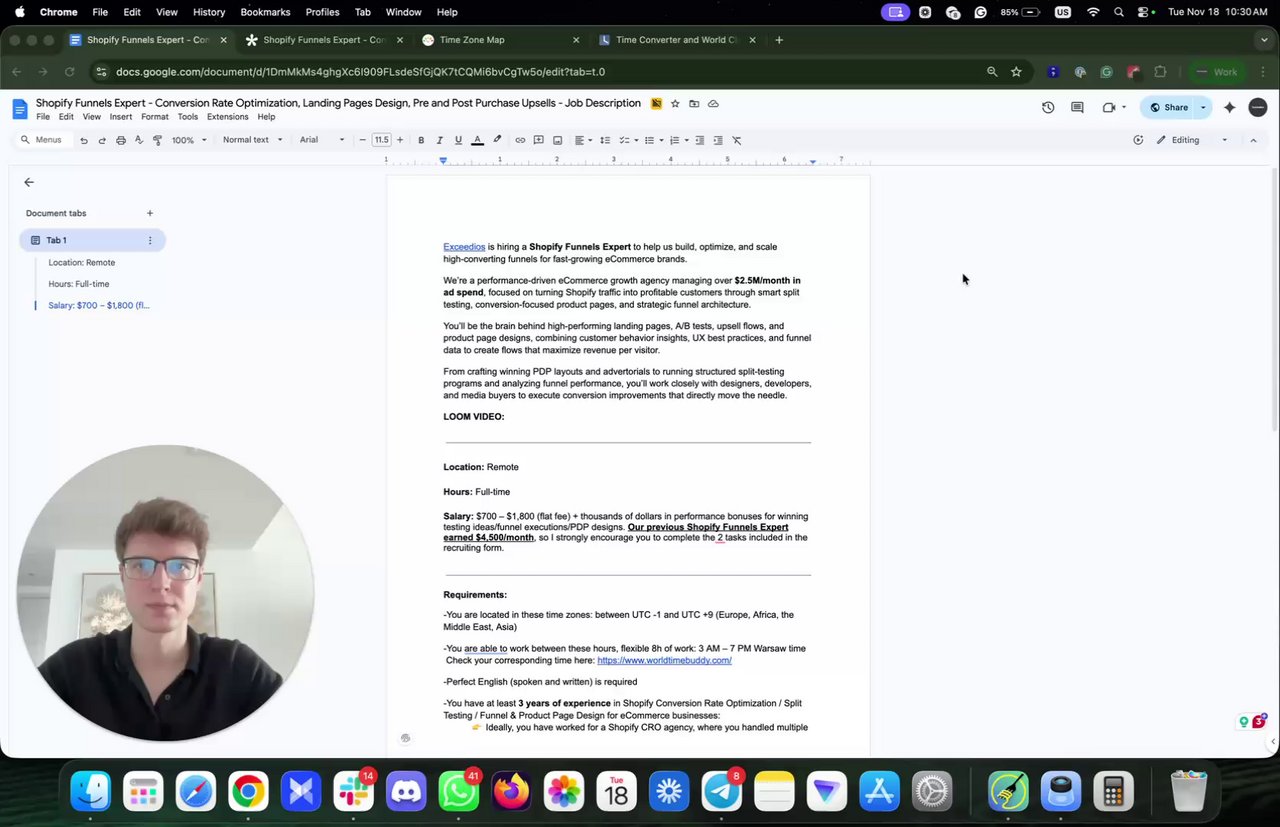Image resolution: width=1280 pixels, height=827 pixels.
Task: Jump to 'Hours: Full-time' outline heading
Action: click(79, 284)
